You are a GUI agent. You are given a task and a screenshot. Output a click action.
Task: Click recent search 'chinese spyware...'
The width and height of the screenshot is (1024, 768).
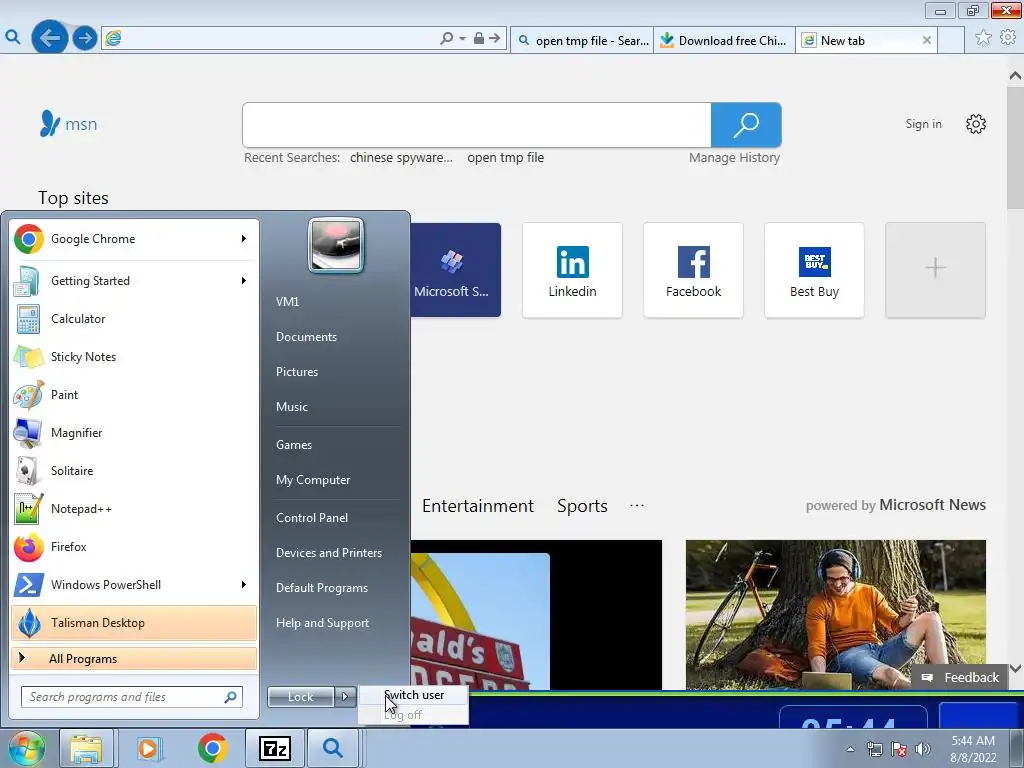(x=401, y=157)
